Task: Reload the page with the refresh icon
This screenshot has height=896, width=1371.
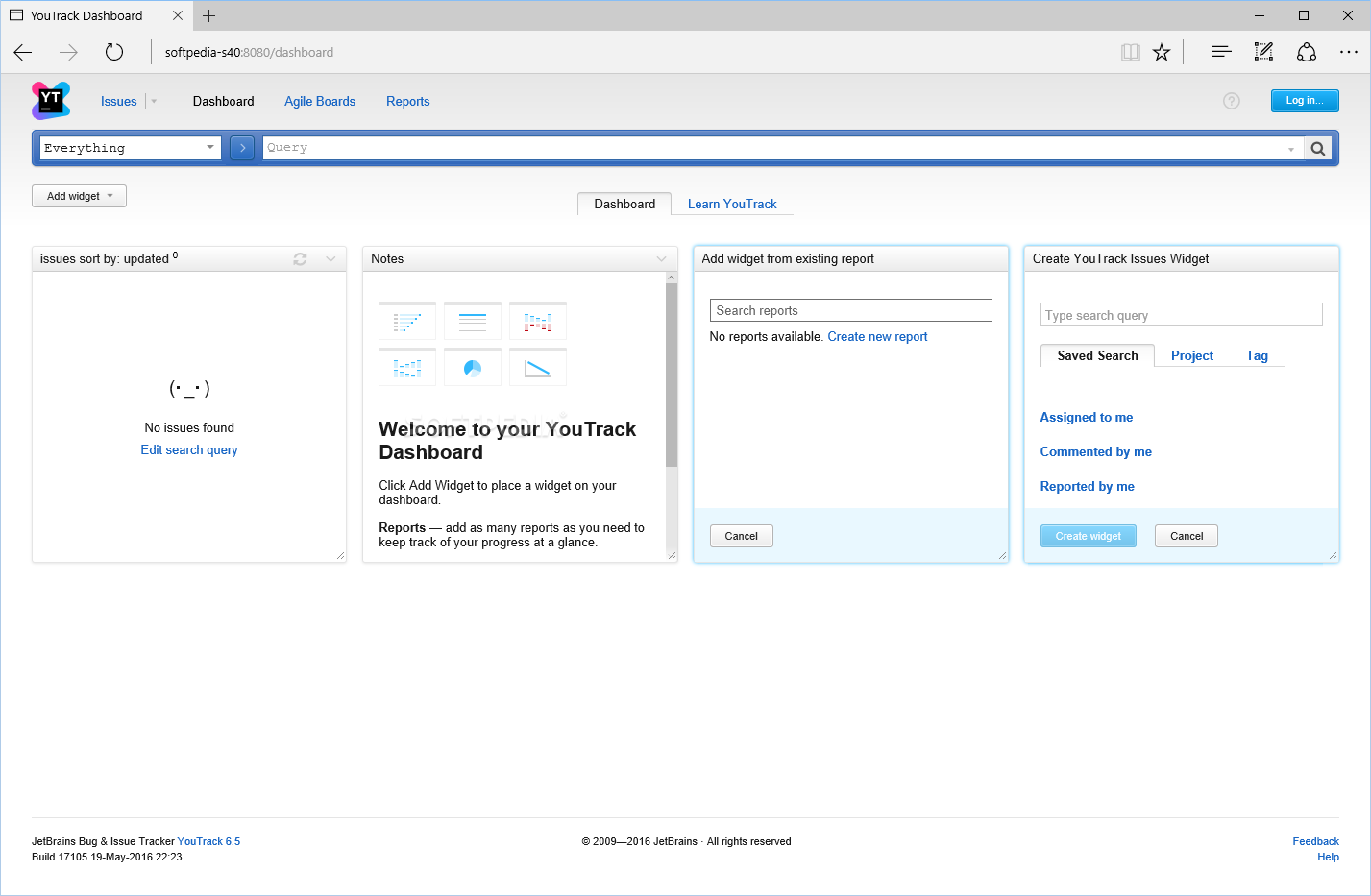Action: coord(114,52)
